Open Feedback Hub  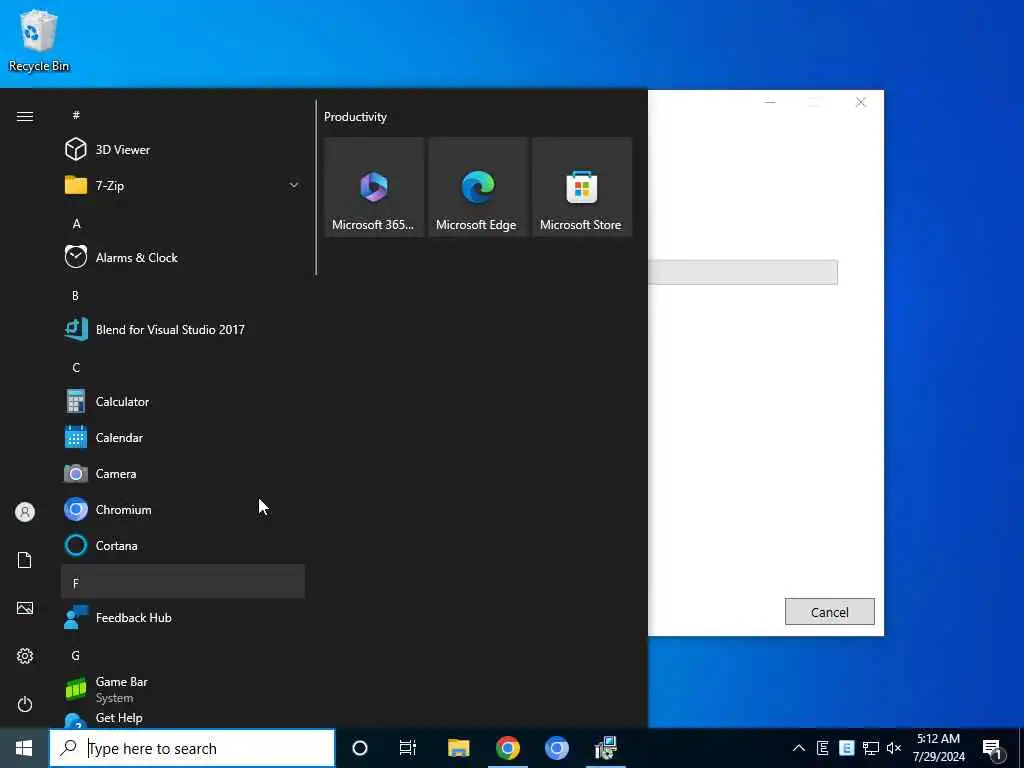(183, 617)
